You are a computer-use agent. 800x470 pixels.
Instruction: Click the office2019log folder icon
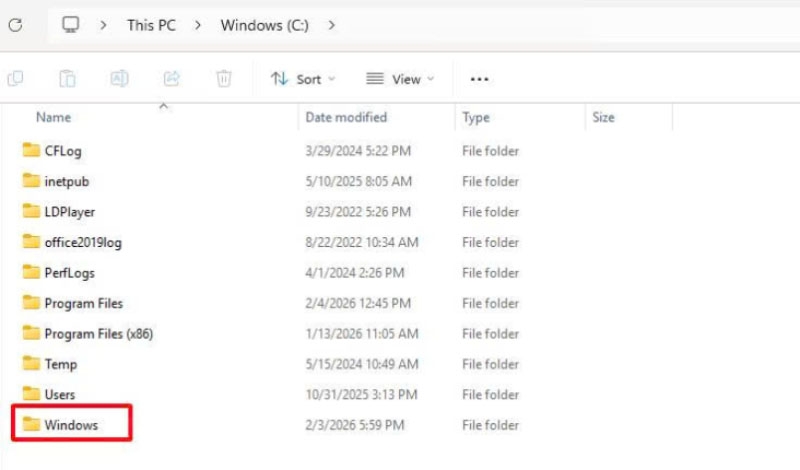point(31,241)
